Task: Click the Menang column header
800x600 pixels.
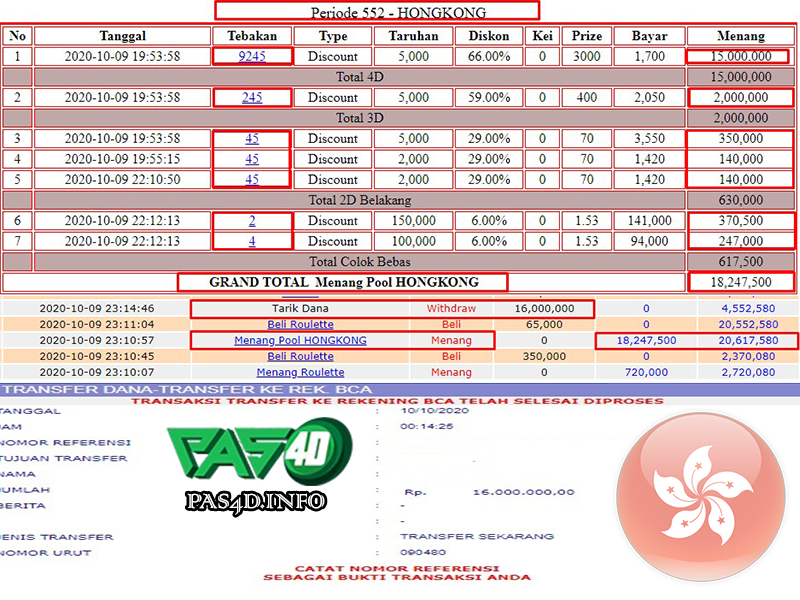Action: click(x=741, y=36)
